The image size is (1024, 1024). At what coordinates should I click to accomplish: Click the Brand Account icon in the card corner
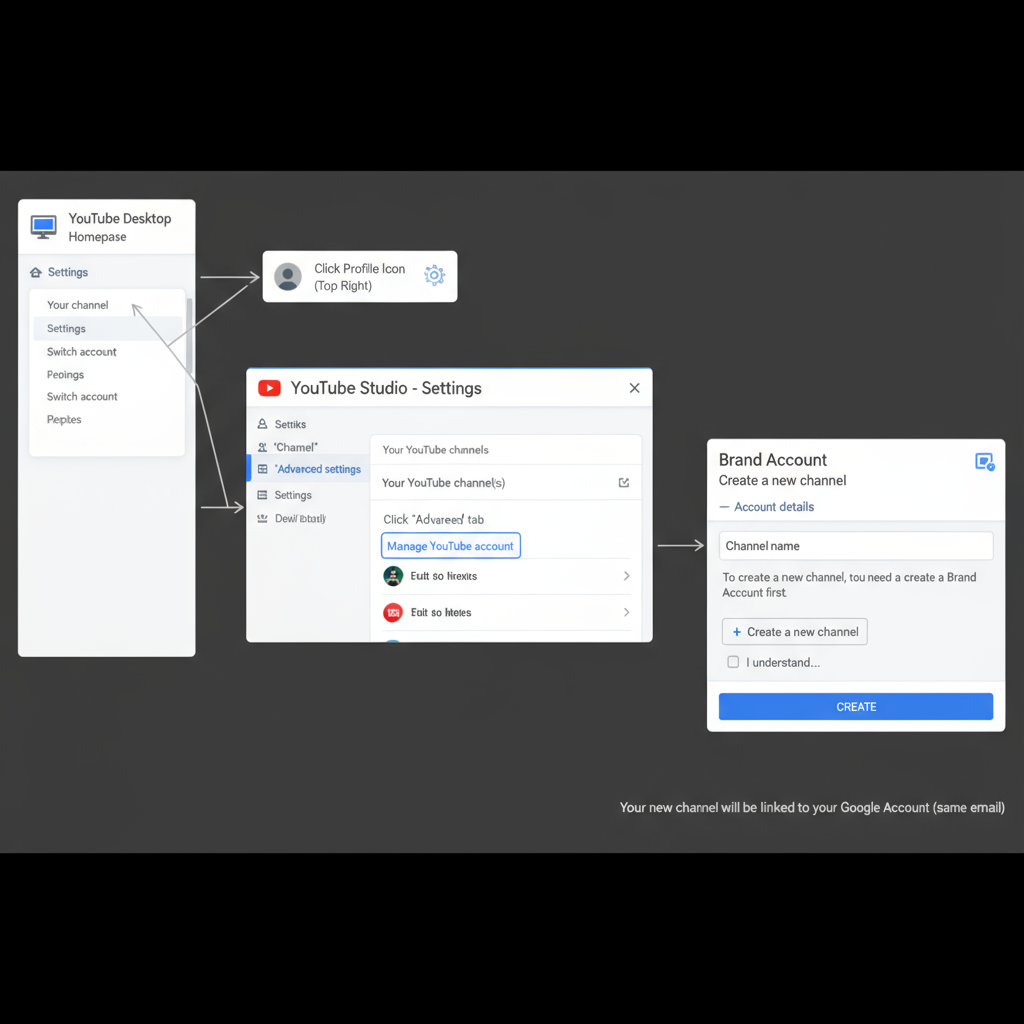pos(984,462)
